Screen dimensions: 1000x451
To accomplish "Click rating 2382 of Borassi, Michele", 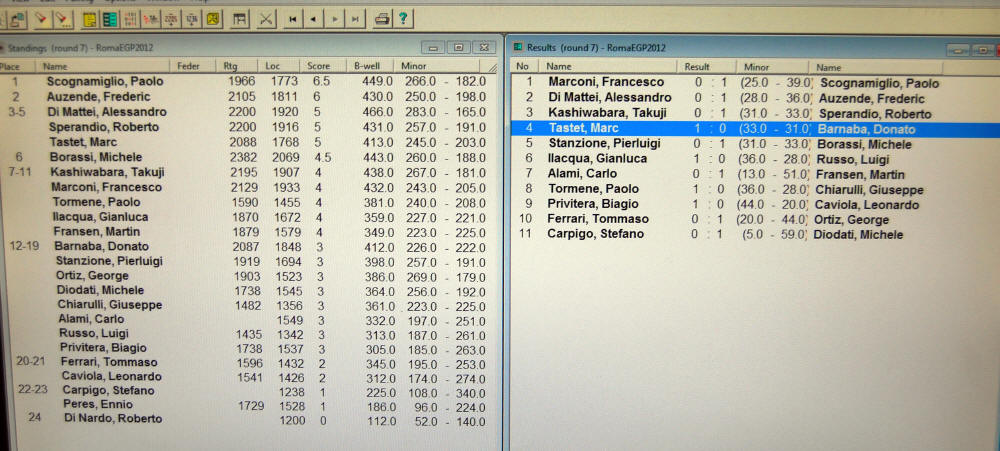I will point(244,158).
